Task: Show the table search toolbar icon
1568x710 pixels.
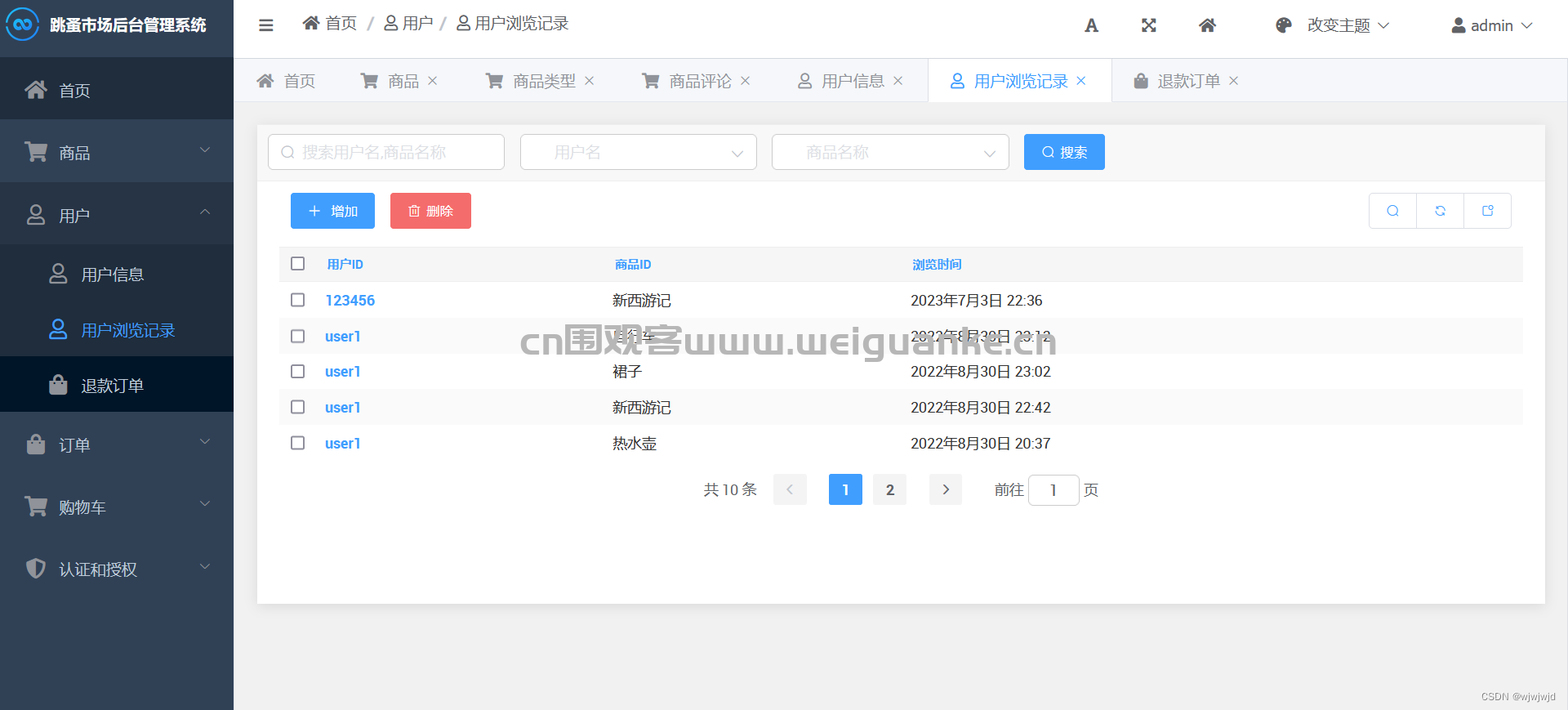Action: tap(1392, 211)
